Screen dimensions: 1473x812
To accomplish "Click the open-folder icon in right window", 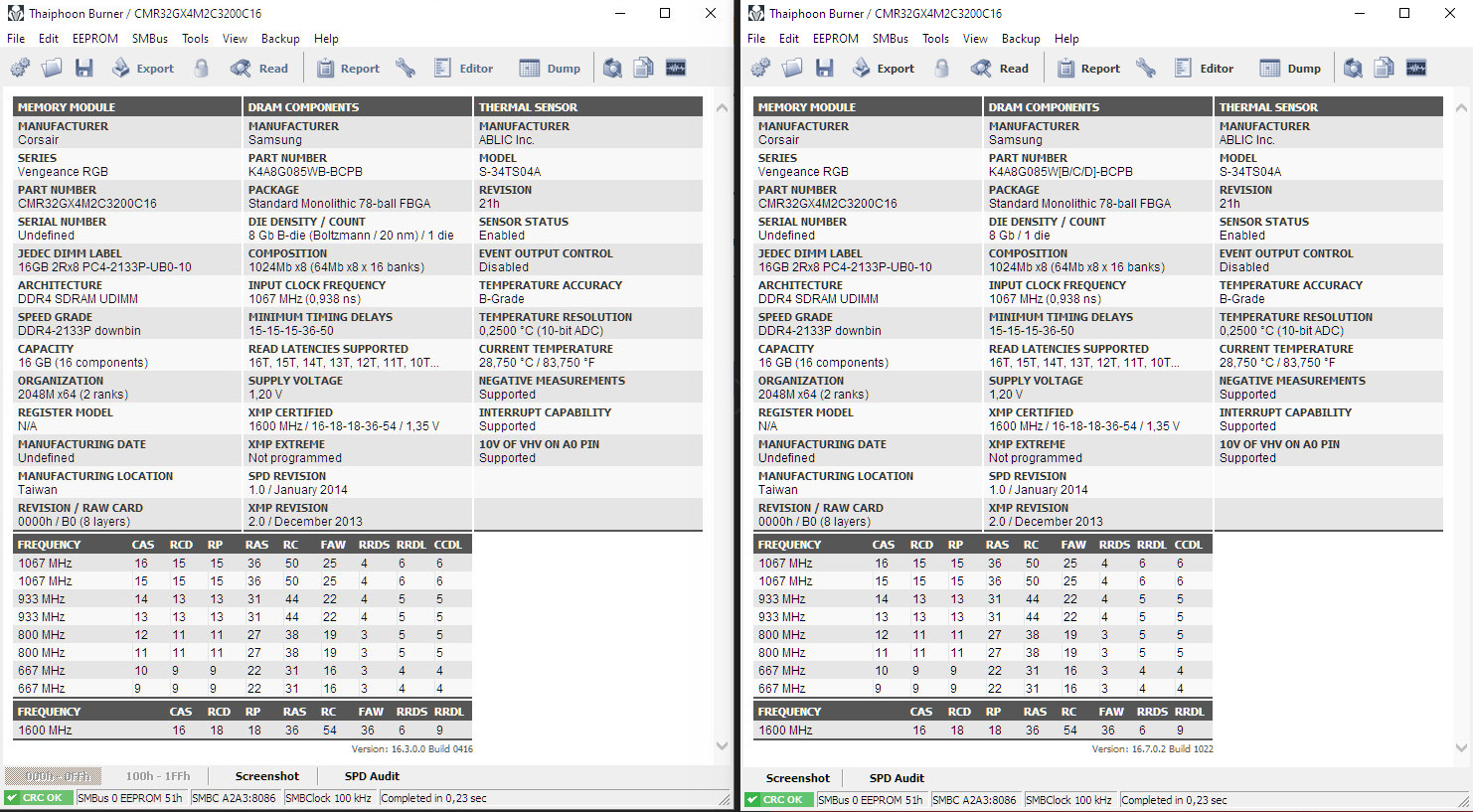I will 792,69.
